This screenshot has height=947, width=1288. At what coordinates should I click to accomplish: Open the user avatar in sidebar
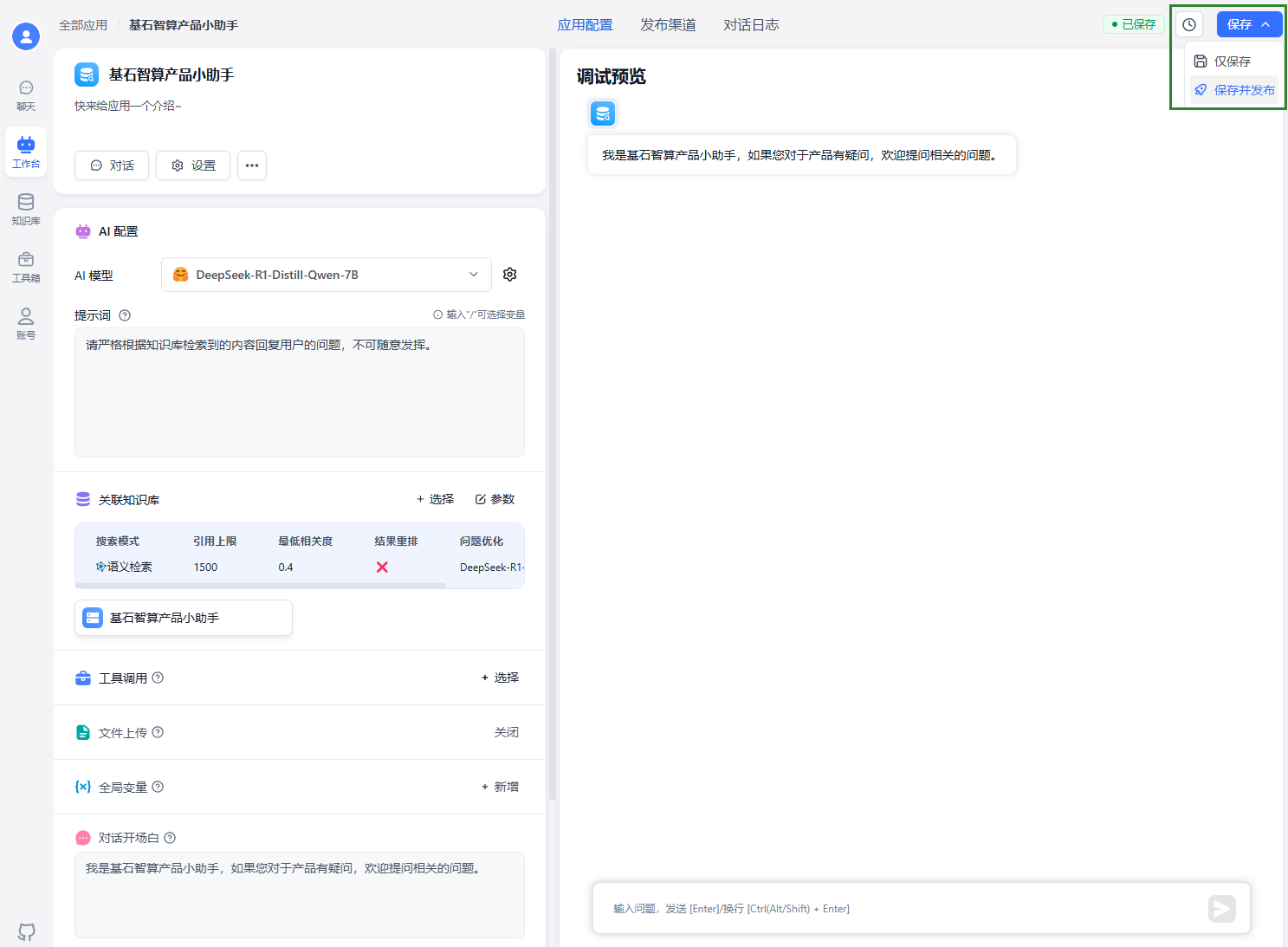[26, 36]
